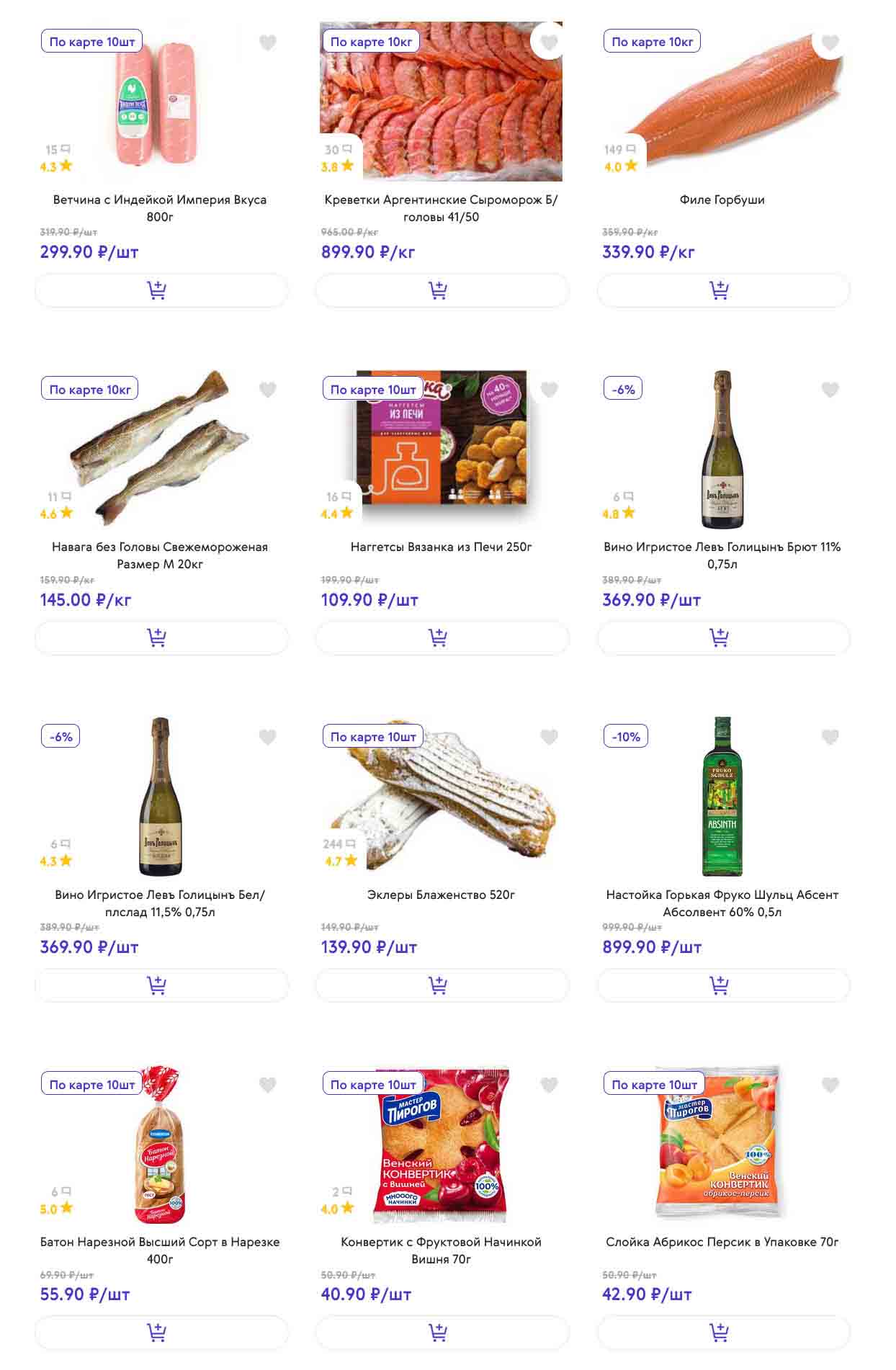Favorite the Ветчина с Индейкой product

[x=268, y=43]
